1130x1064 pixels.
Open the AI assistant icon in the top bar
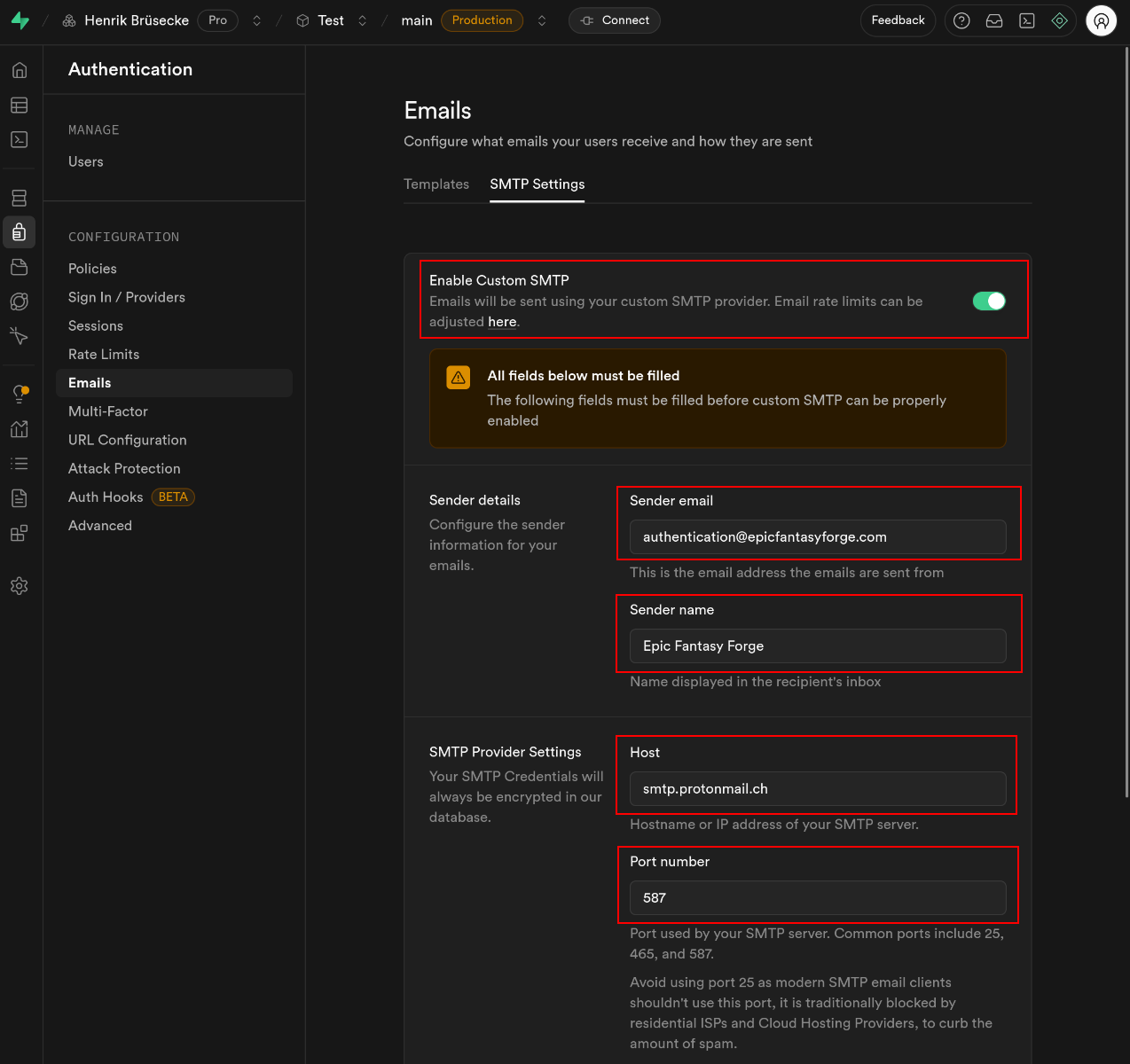1059,20
